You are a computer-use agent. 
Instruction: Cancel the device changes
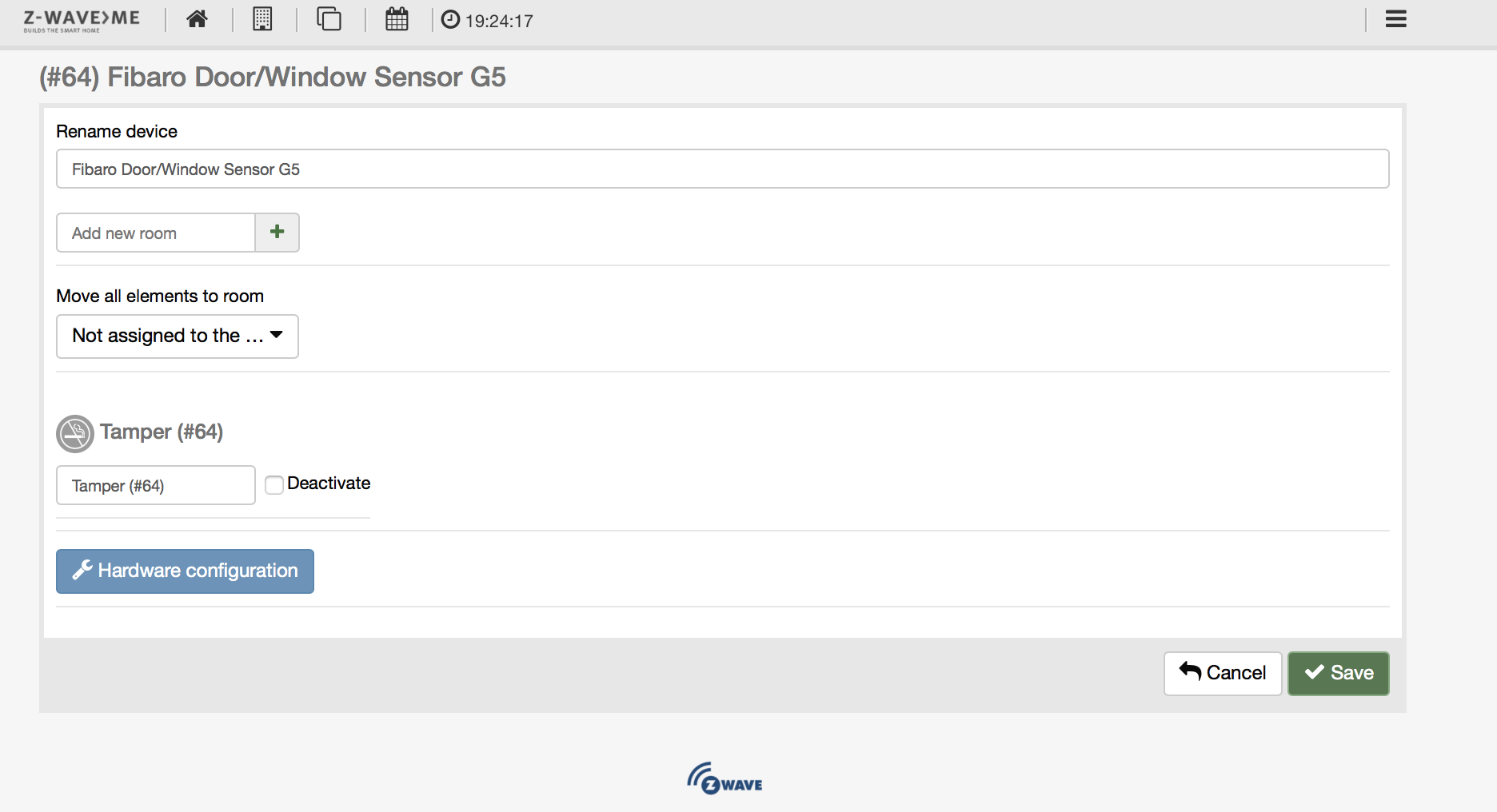1223,673
